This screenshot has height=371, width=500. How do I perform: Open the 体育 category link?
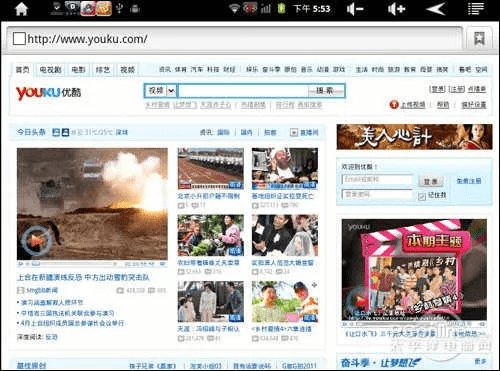pos(181,70)
